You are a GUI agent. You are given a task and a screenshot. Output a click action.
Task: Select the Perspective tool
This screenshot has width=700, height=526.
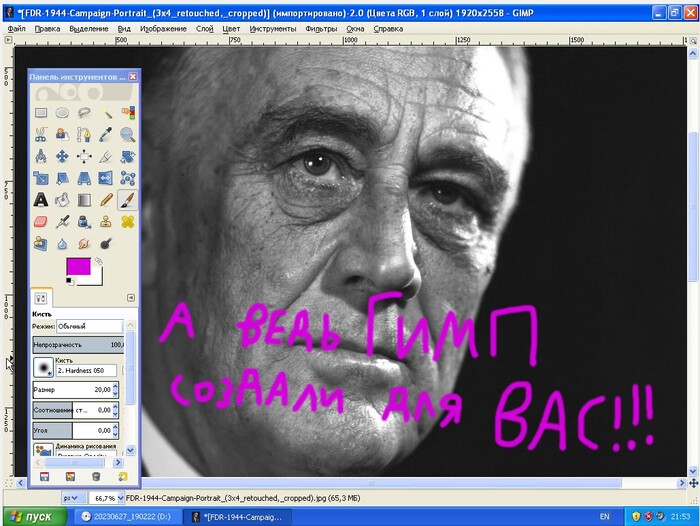coord(84,178)
